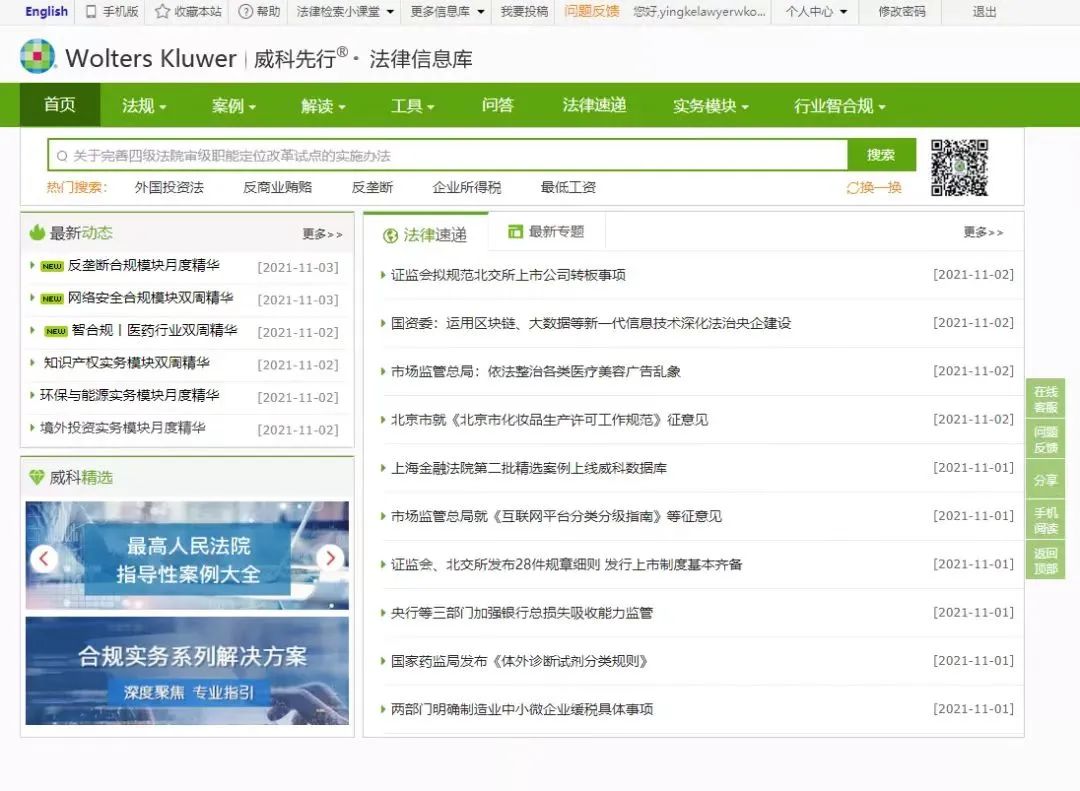The height and width of the screenshot is (791, 1080).
Task: Select hot search term 外国投资法
Action: pyautogui.click(x=169, y=187)
